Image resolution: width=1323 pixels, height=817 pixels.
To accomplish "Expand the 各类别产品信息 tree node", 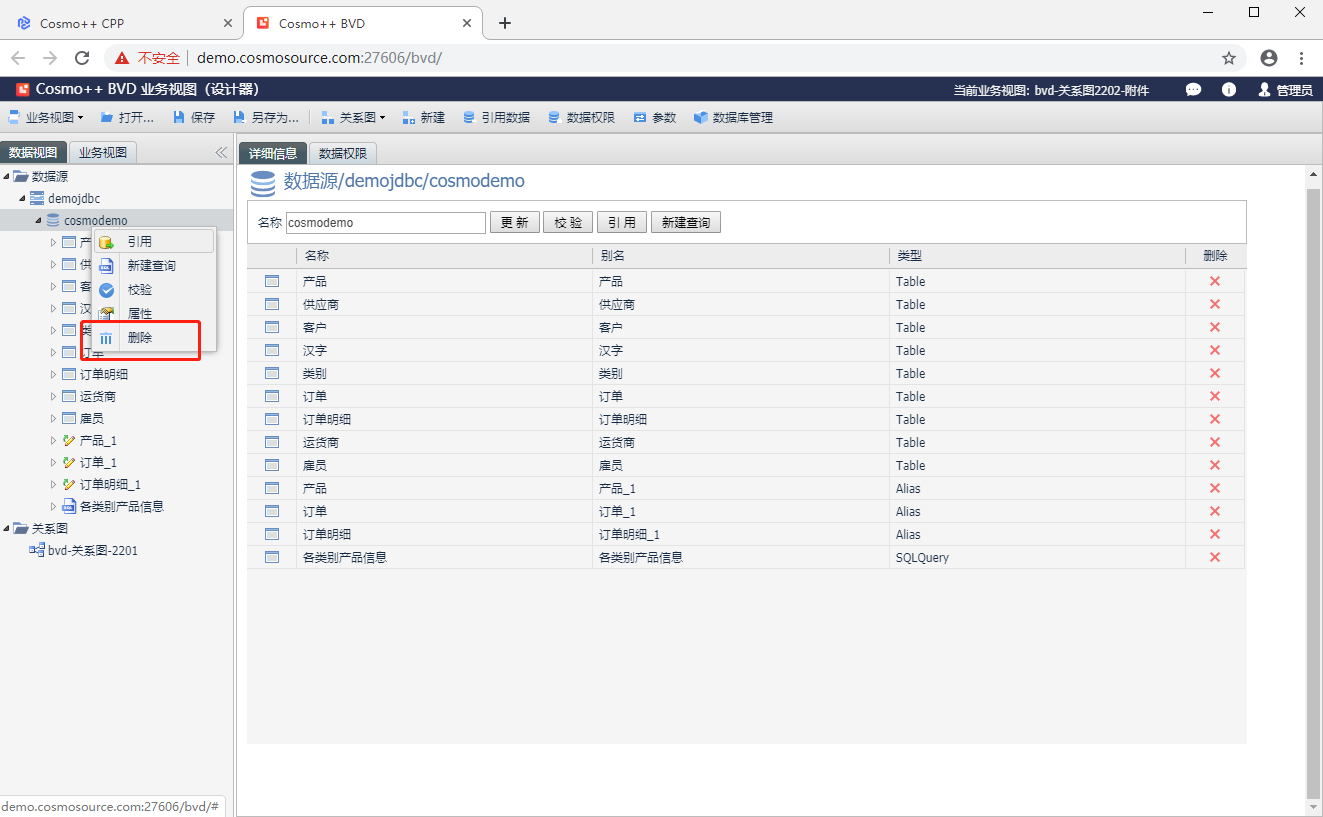I will coord(54,506).
